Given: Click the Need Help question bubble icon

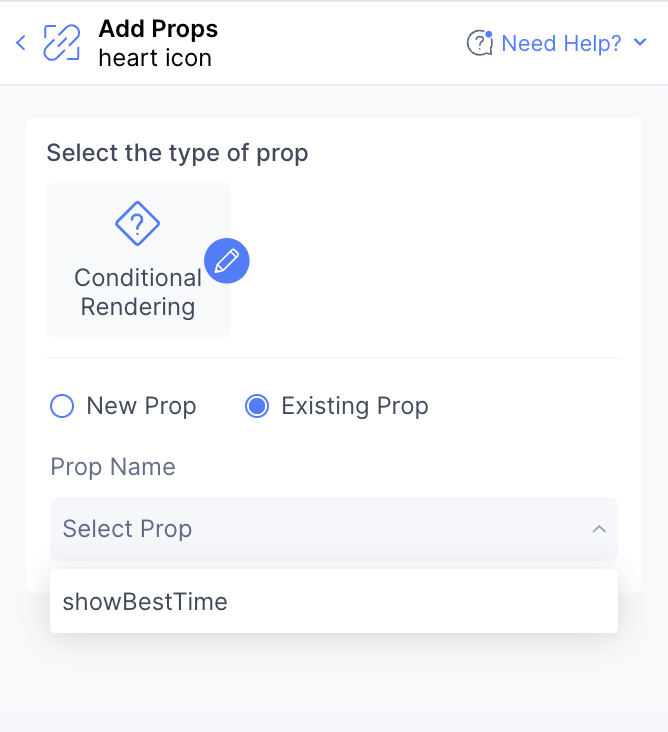Looking at the screenshot, I should point(479,43).
